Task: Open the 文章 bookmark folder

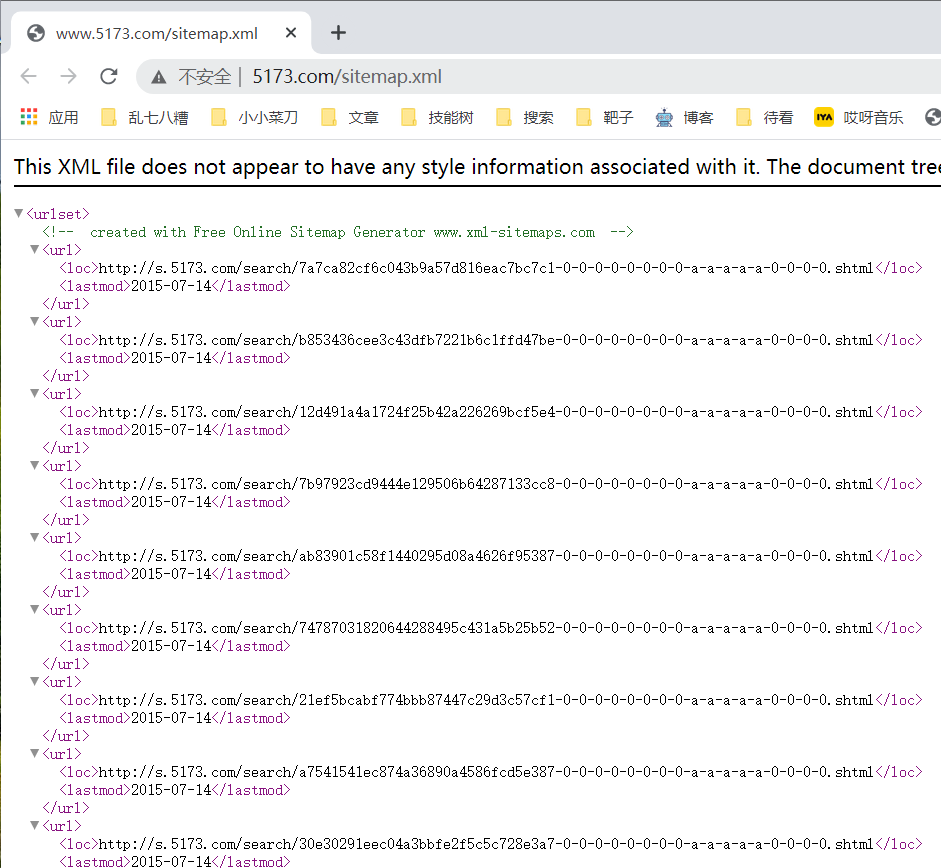Action: pyautogui.click(x=350, y=117)
